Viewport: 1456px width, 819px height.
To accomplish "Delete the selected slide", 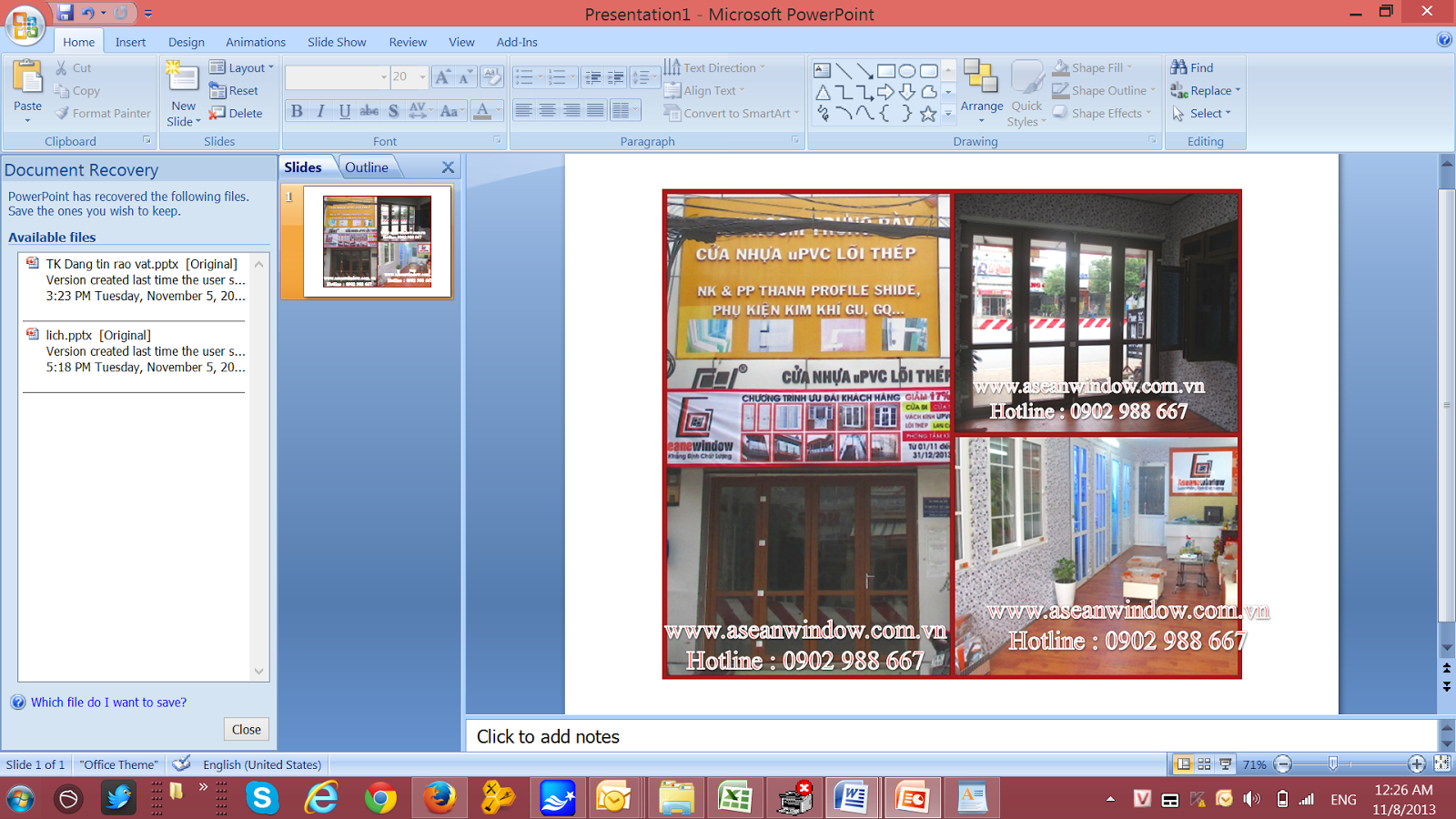I will click(x=236, y=113).
